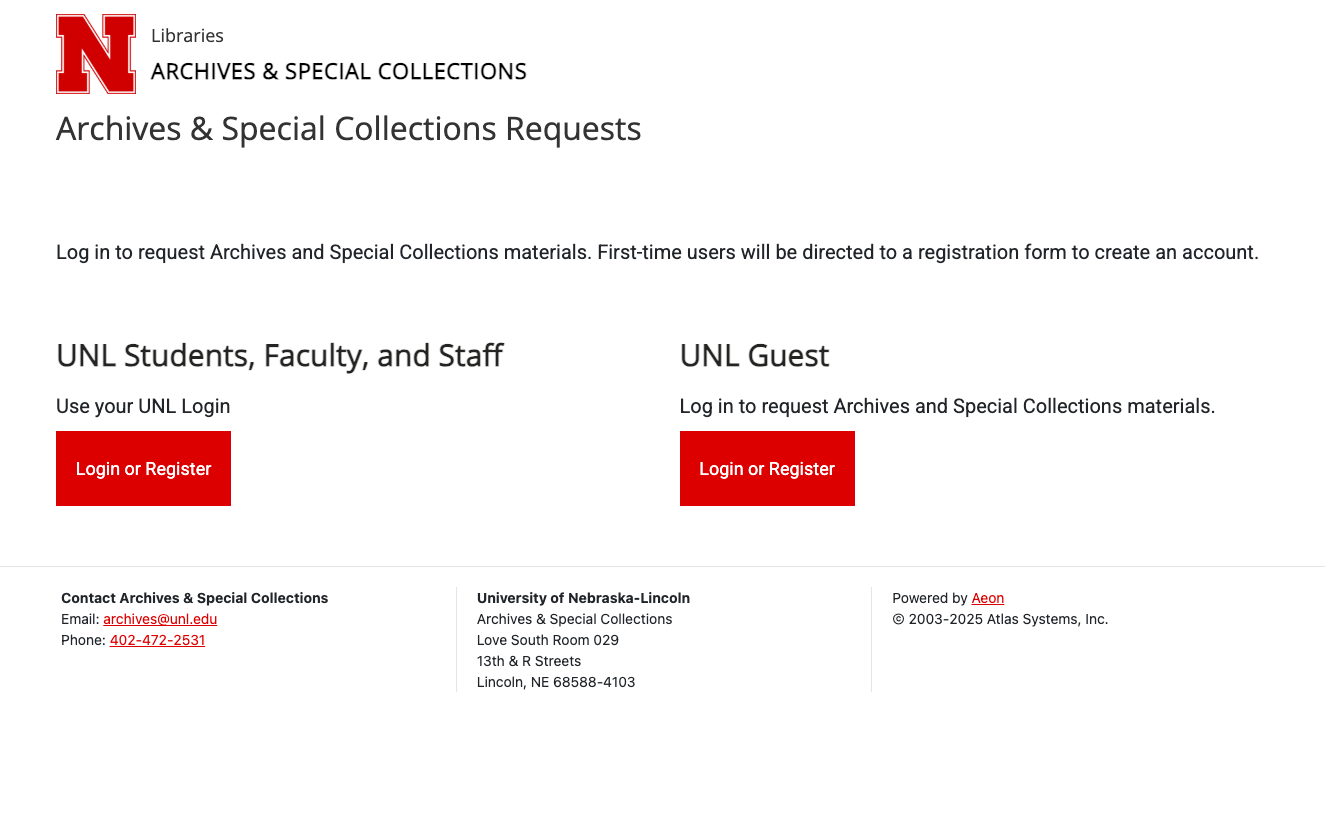Click the red Nebraska N logo

(96, 54)
